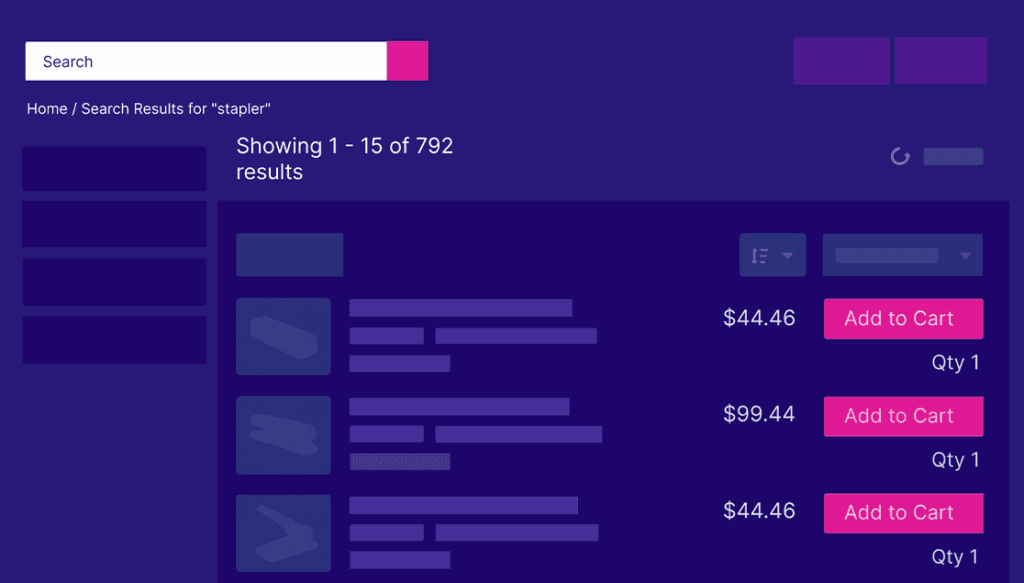Open the first product title link

pyautogui.click(x=460, y=308)
